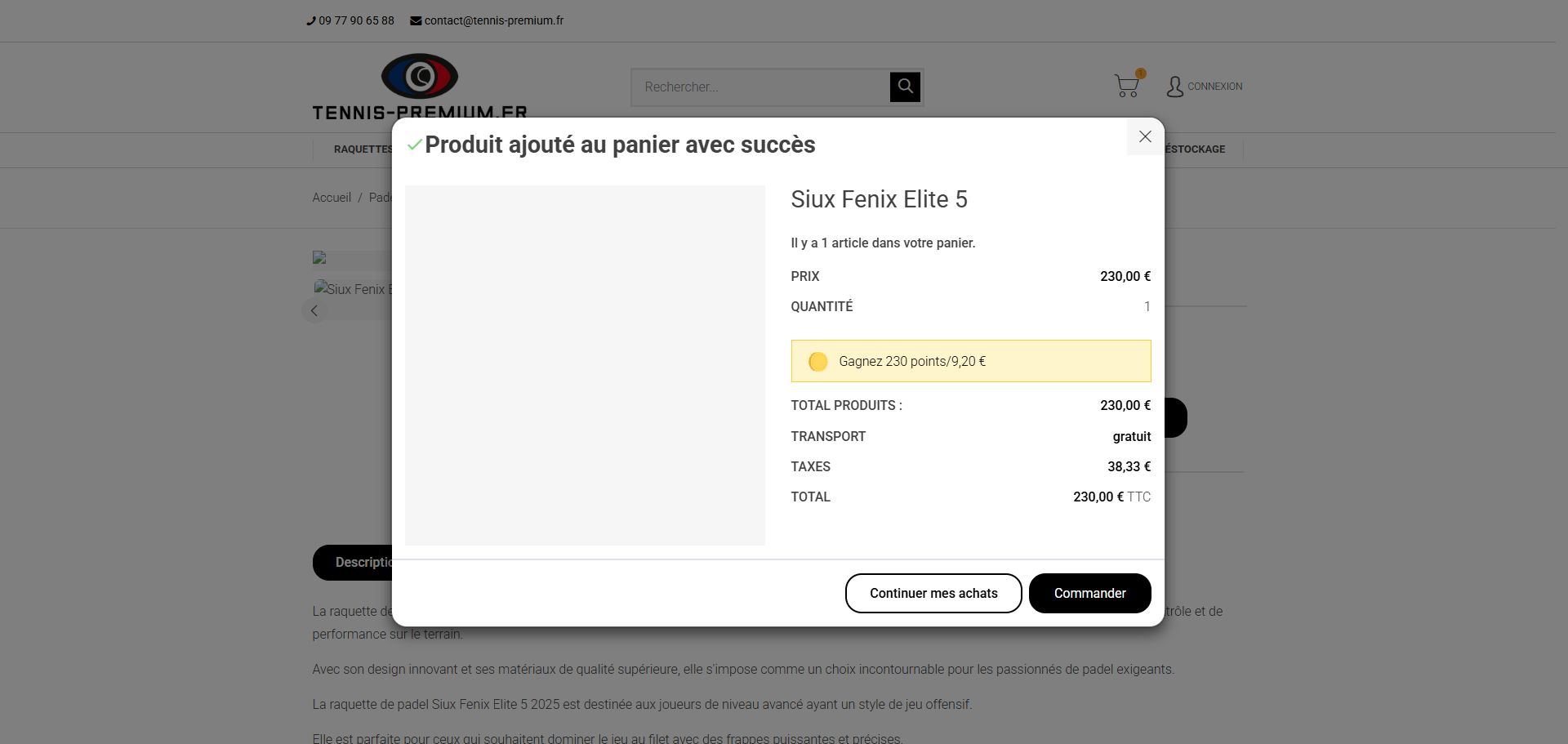Viewport: 1568px width, 744px height.
Task: Open the RAQUETTES menu
Action: 362,149
